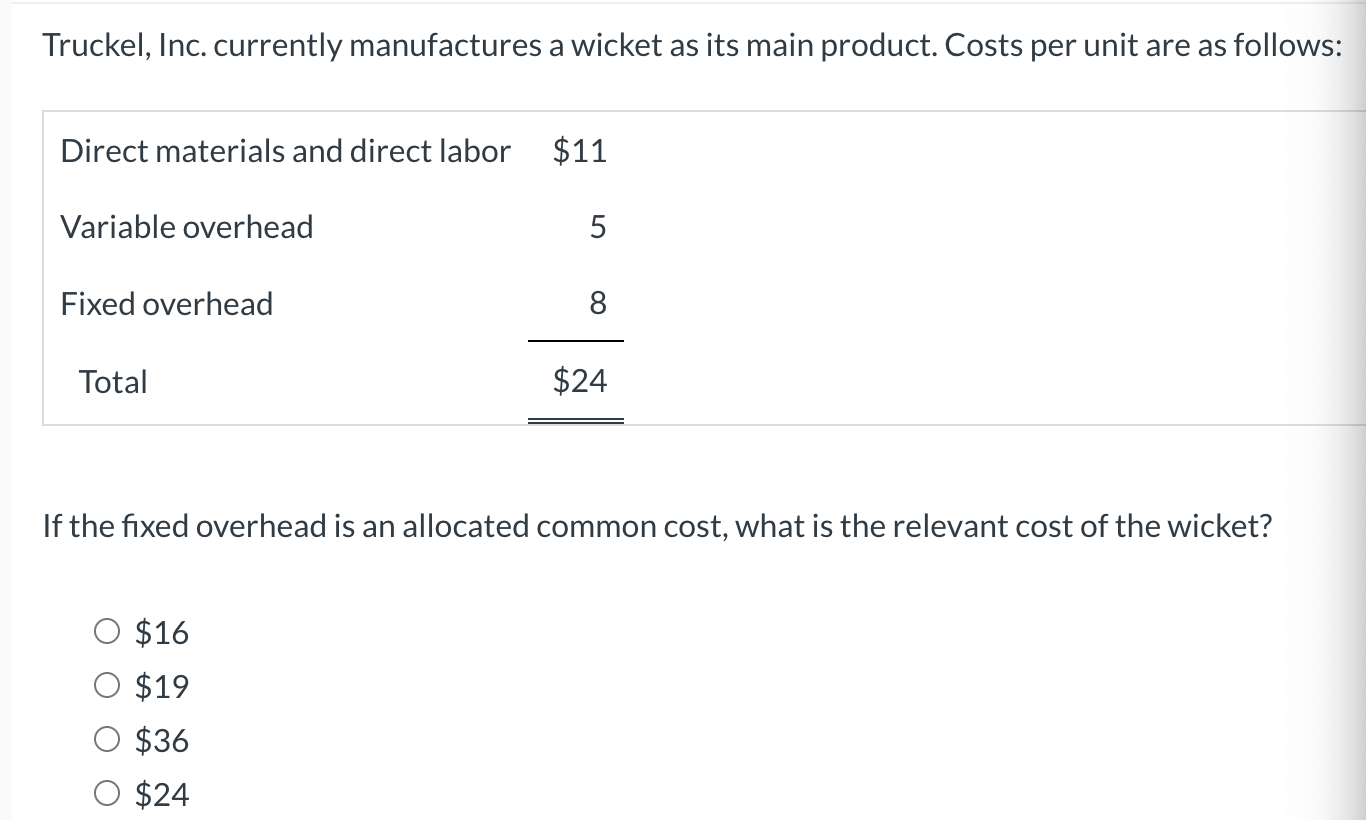Click the $19 answer label text
This screenshot has width=1366, height=820.
162,686
